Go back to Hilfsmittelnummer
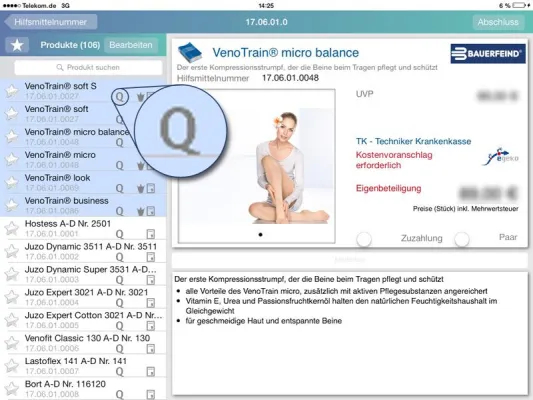Viewport: 533px width, 400px height. point(51,22)
